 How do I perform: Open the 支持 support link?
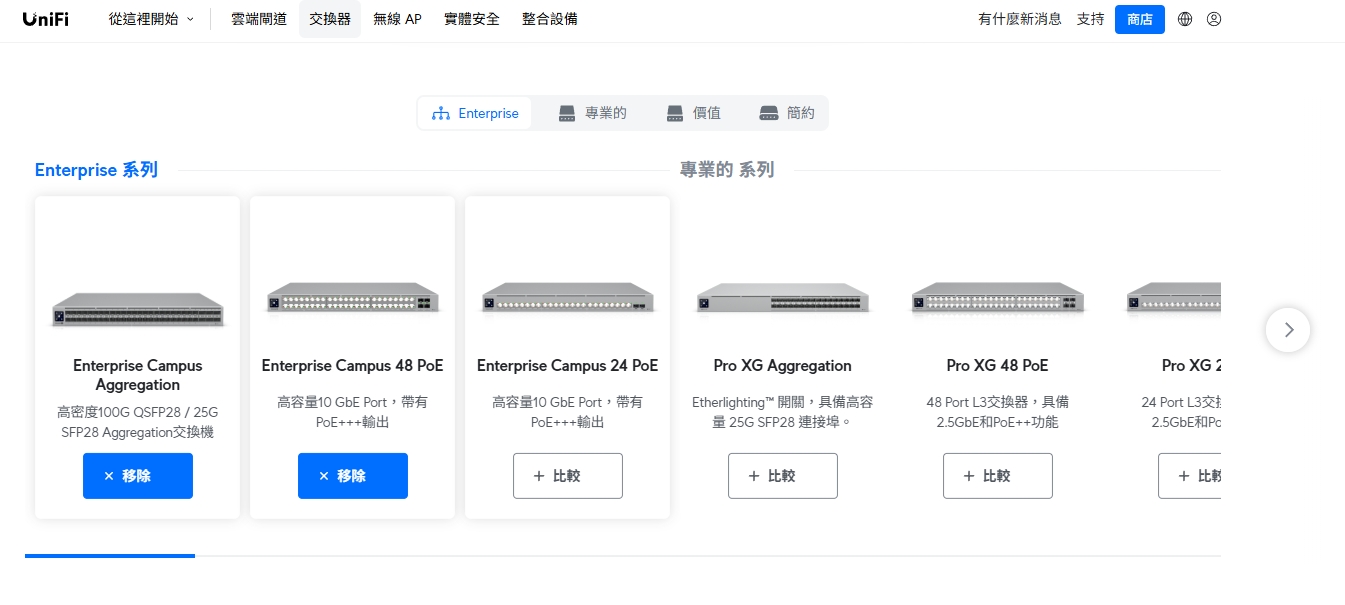pos(1090,19)
